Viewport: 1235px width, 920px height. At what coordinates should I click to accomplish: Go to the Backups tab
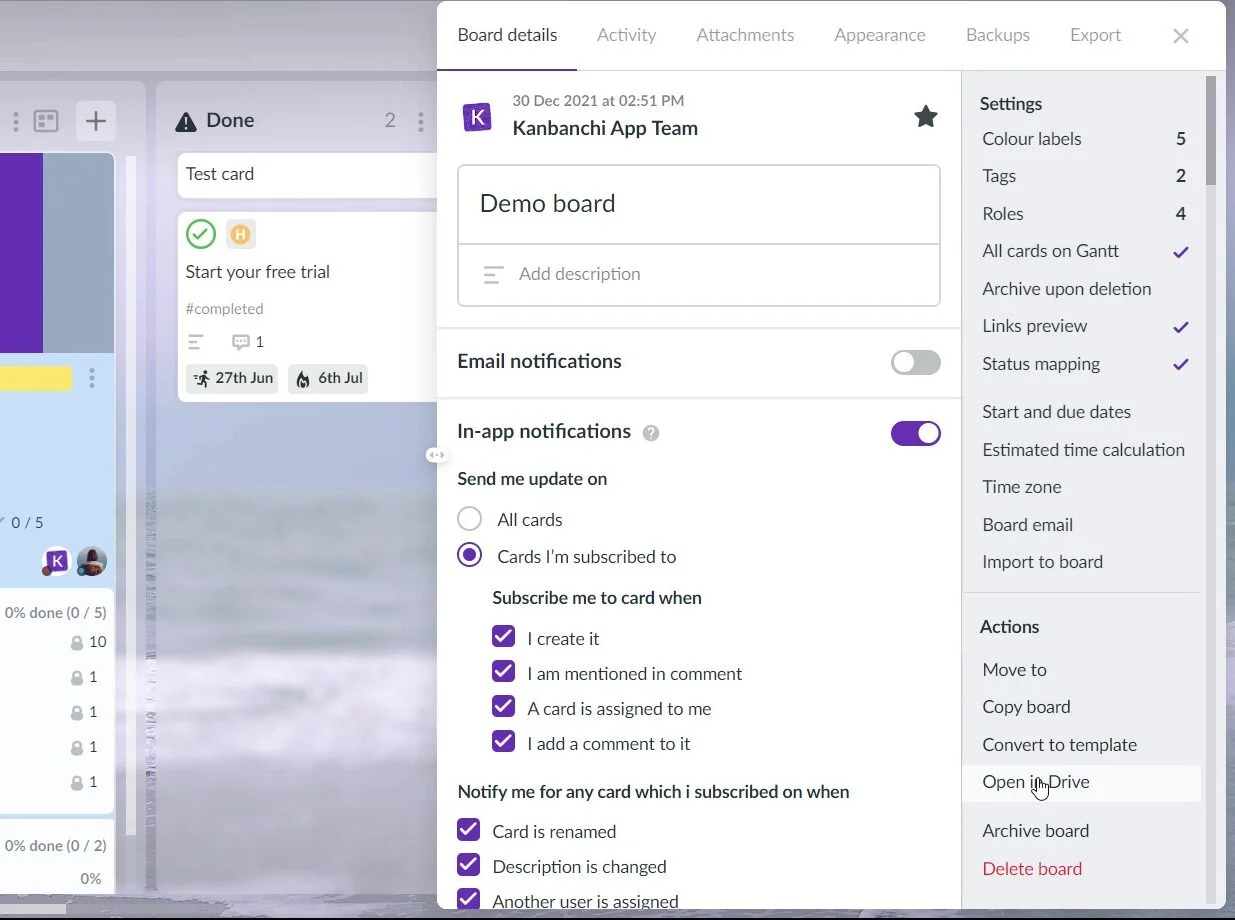[x=998, y=35]
